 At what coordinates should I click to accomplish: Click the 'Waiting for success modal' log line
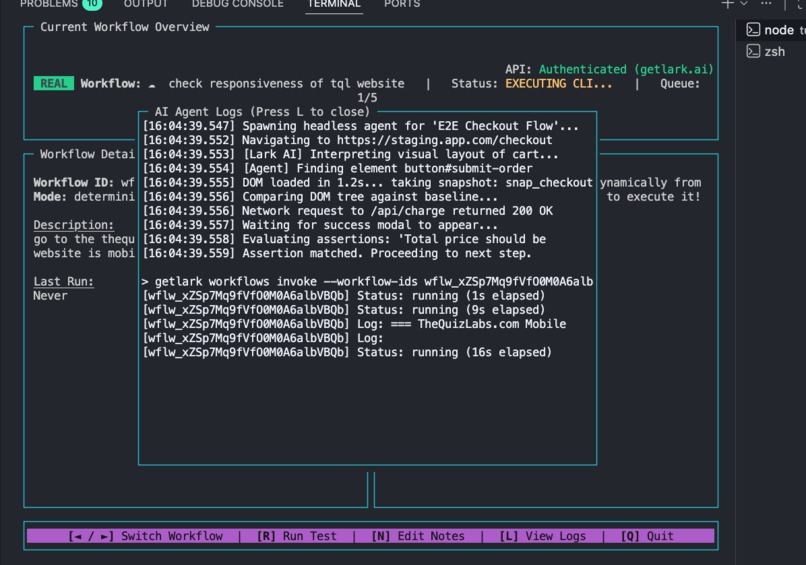(320, 225)
